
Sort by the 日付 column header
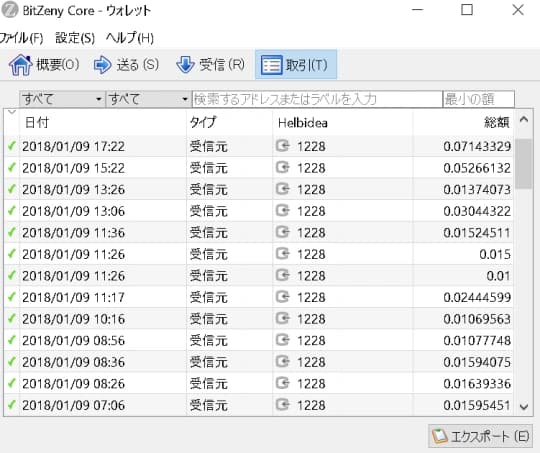(103, 122)
